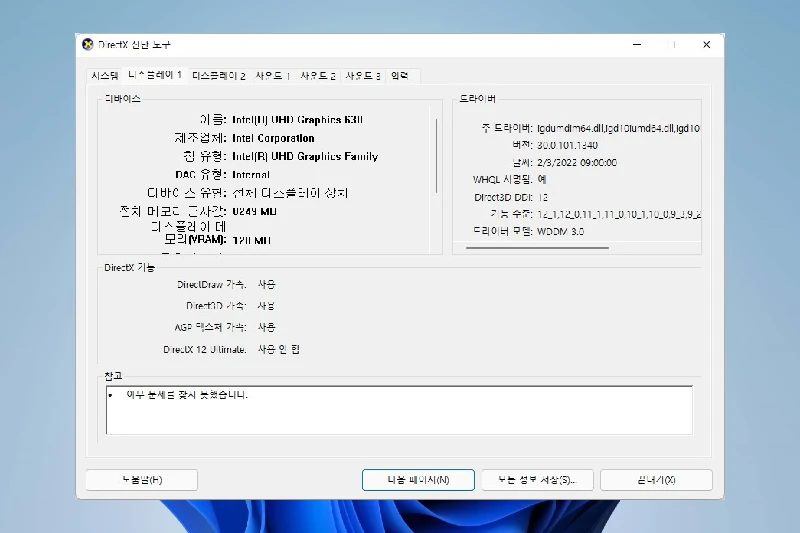Click the main driver igdumdim64.dll value

[x=618, y=129]
